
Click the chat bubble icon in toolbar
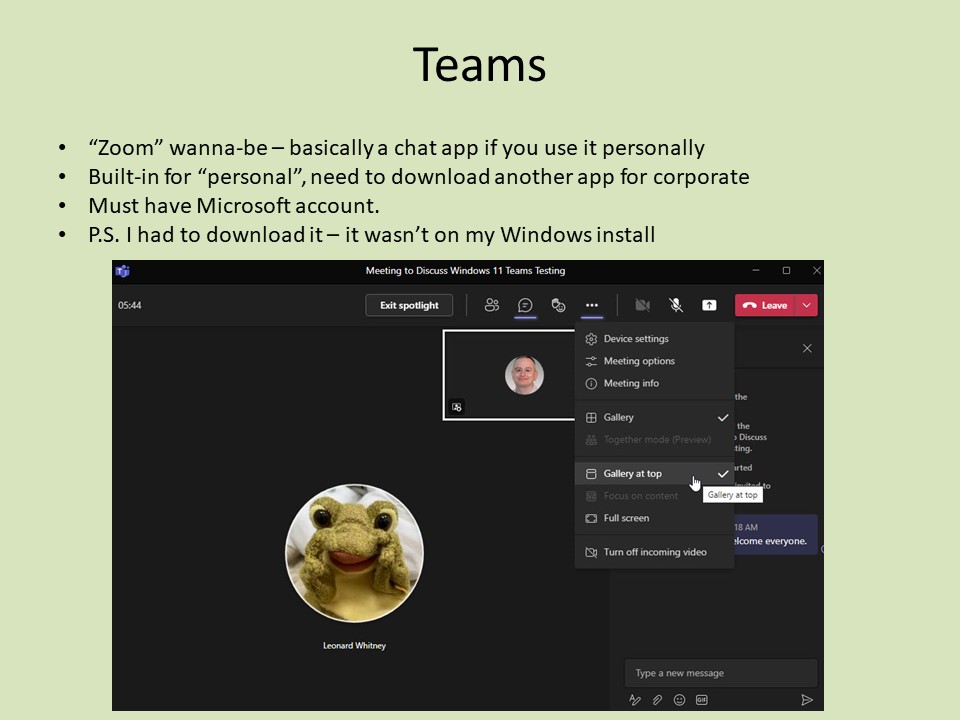pyautogui.click(x=525, y=305)
